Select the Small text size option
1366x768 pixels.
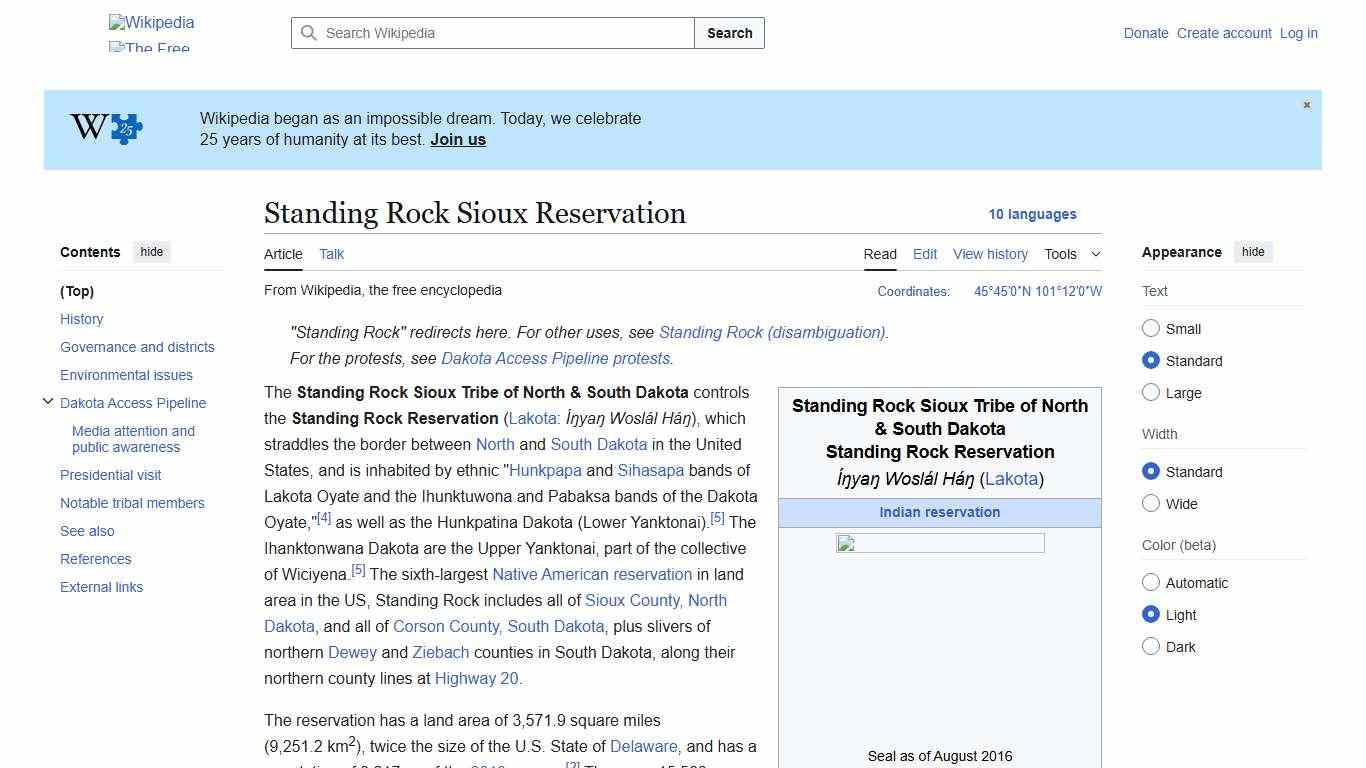(x=1151, y=328)
